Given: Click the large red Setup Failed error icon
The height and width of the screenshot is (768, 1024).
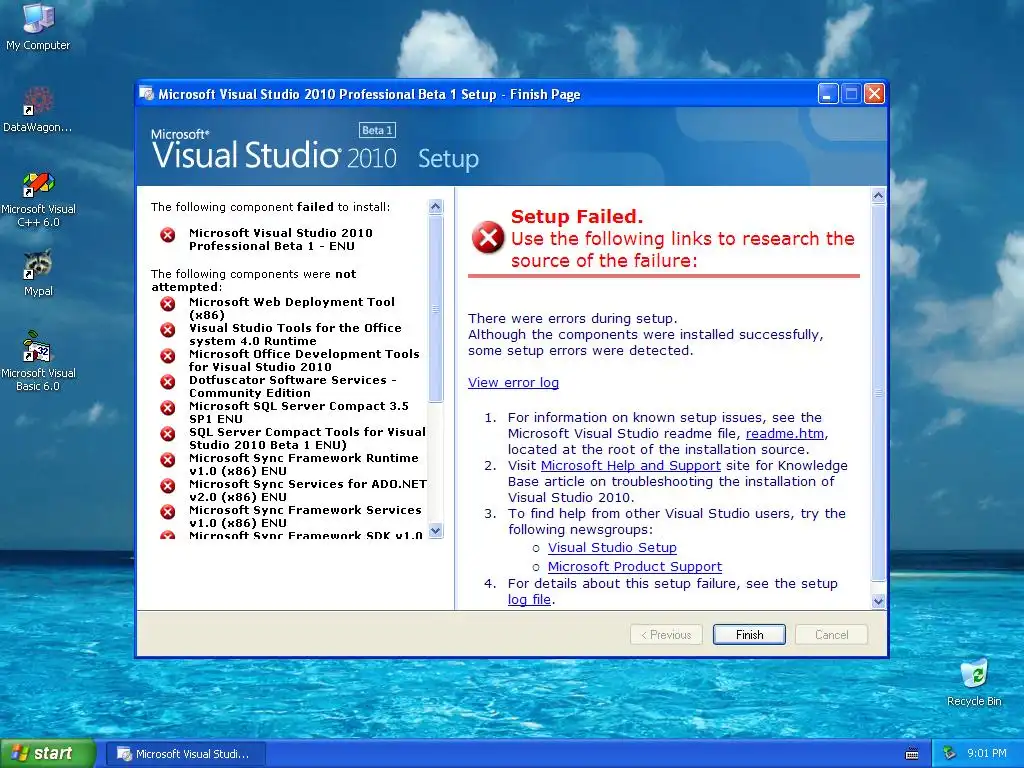Looking at the screenshot, I should [488, 237].
